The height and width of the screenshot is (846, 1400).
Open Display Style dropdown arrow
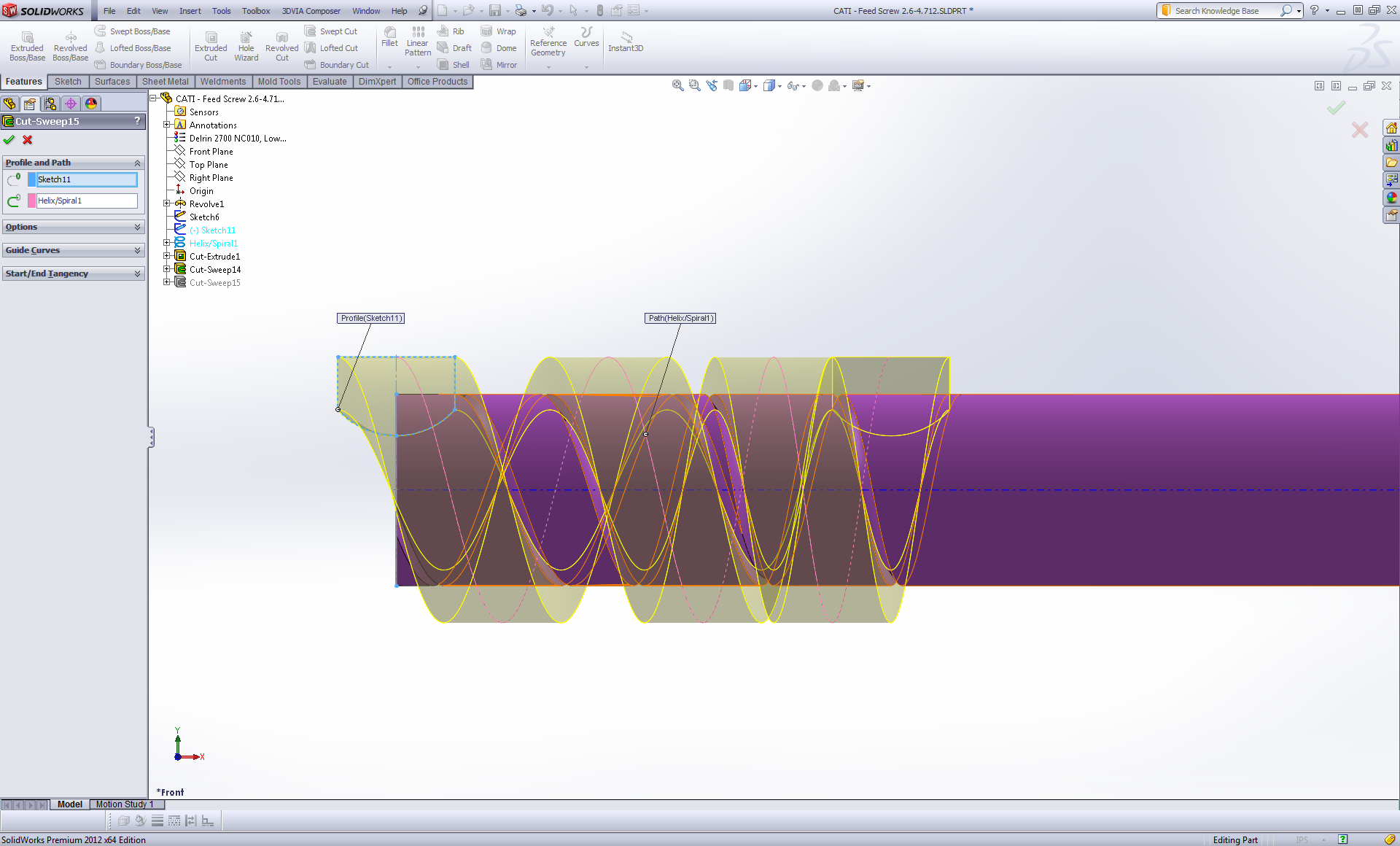(x=780, y=86)
